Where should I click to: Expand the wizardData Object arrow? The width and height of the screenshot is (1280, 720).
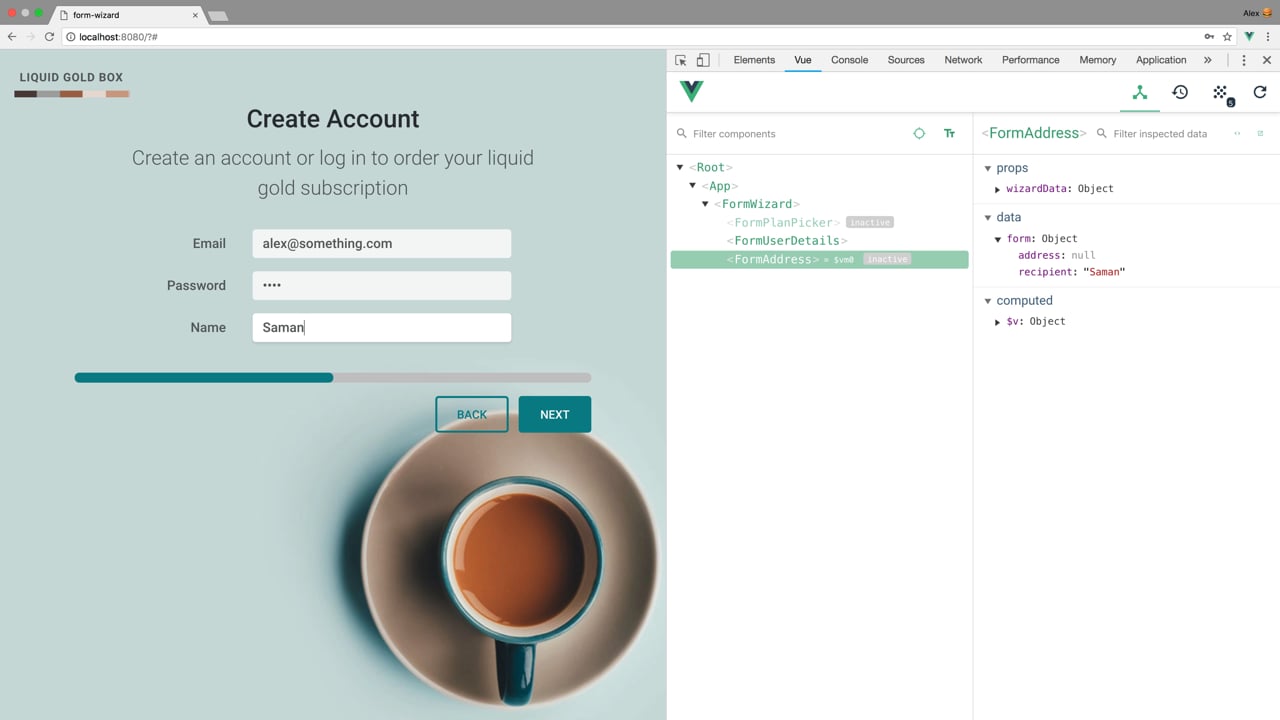coord(998,189)
